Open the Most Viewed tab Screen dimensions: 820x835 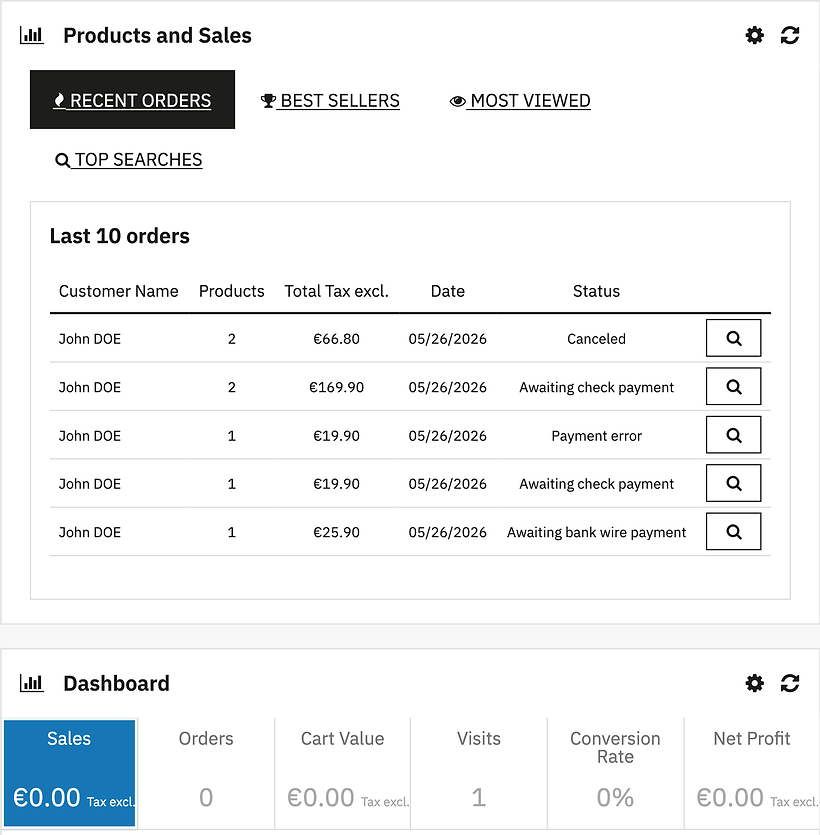pos(520,101)
